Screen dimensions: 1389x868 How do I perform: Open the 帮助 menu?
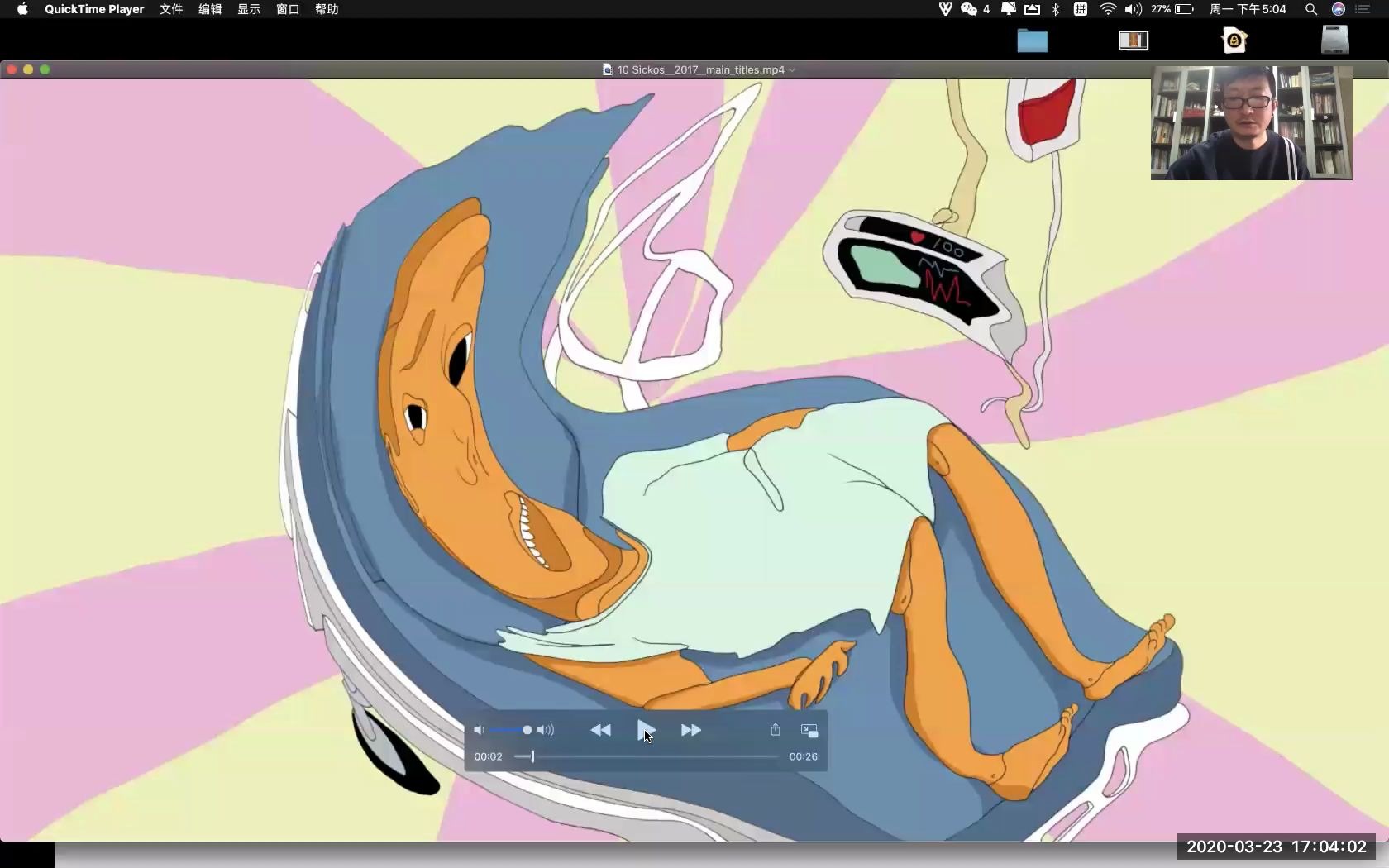327,9
